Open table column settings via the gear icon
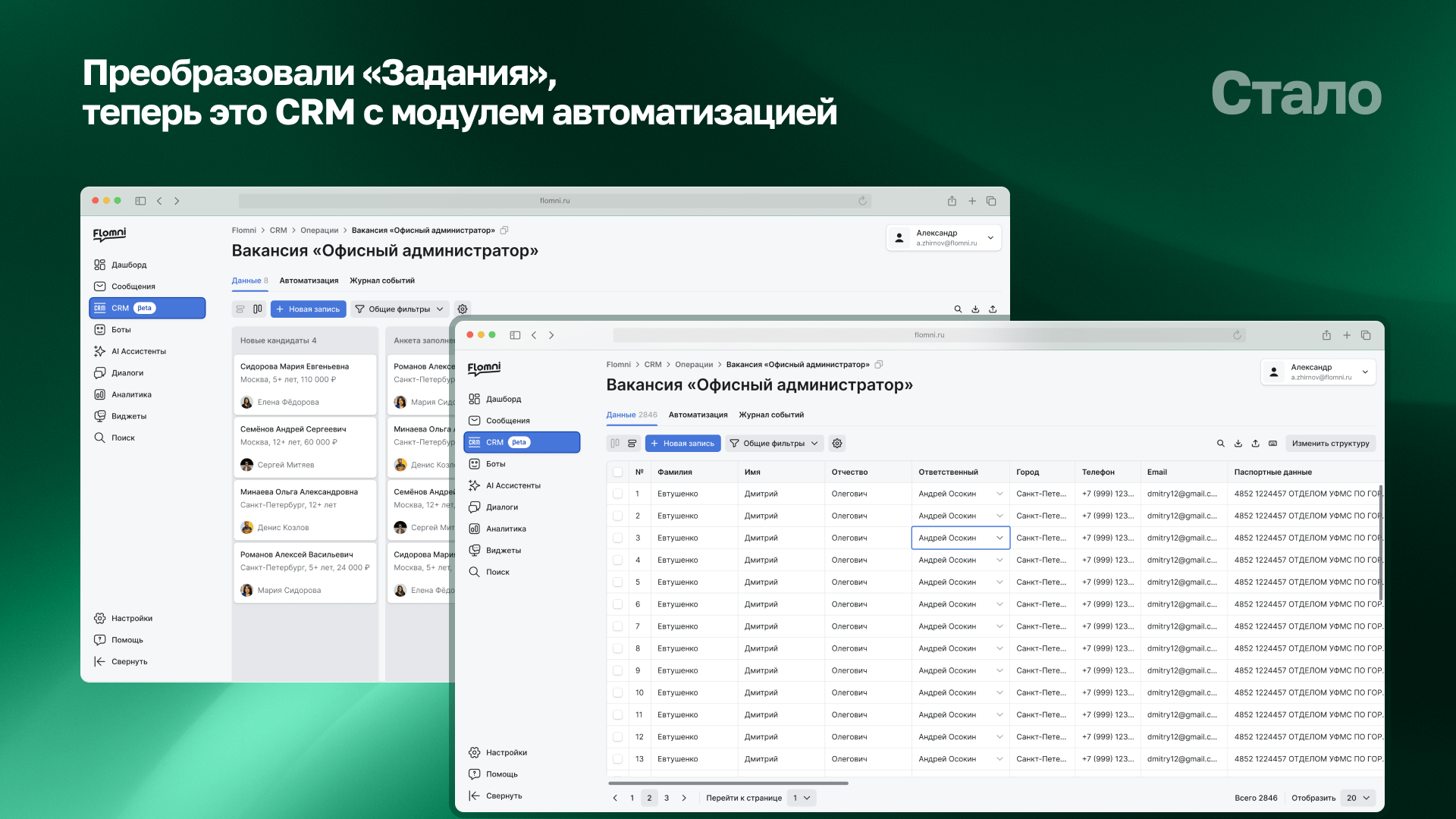Image resolution: width=1456 pixels, height=819 pixels. [x=837, y=443]
